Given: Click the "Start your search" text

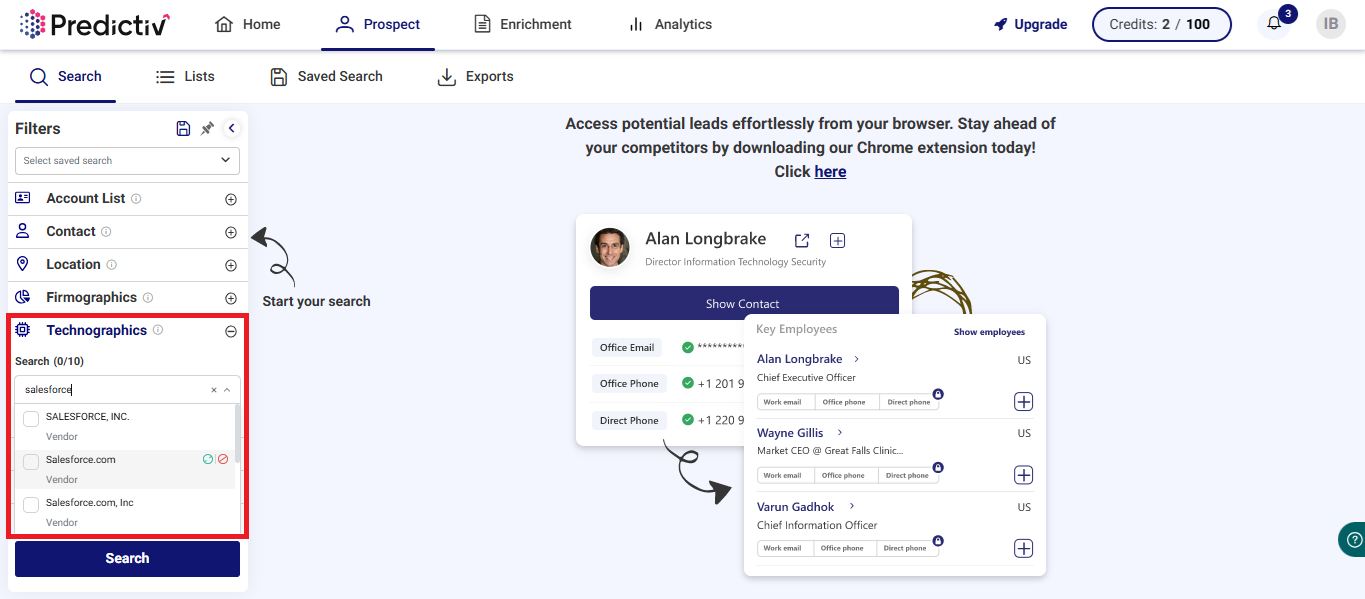Looking at the screenshot, I should tap(316, 301).
